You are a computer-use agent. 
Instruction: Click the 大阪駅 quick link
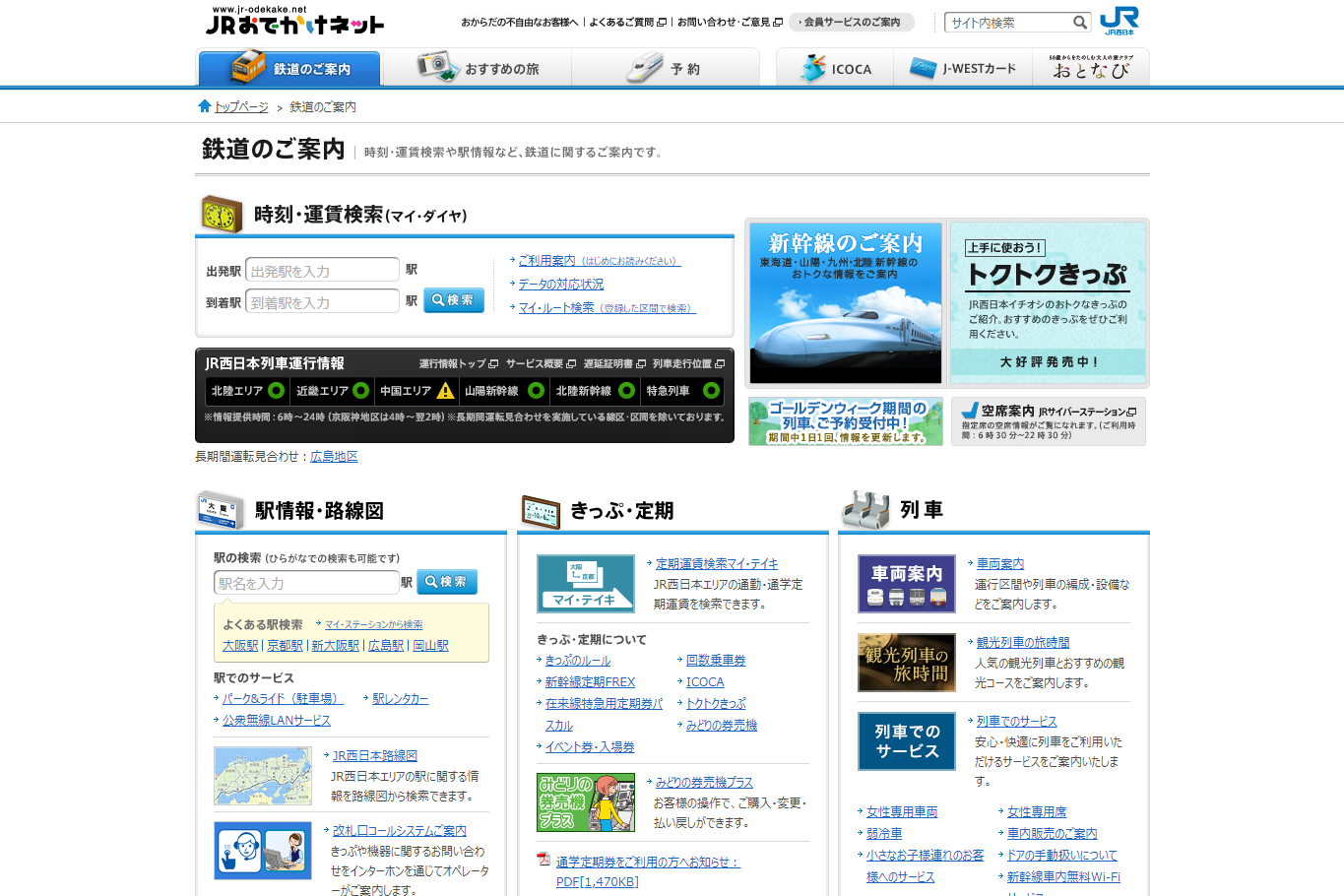click(x=240, y=646)
